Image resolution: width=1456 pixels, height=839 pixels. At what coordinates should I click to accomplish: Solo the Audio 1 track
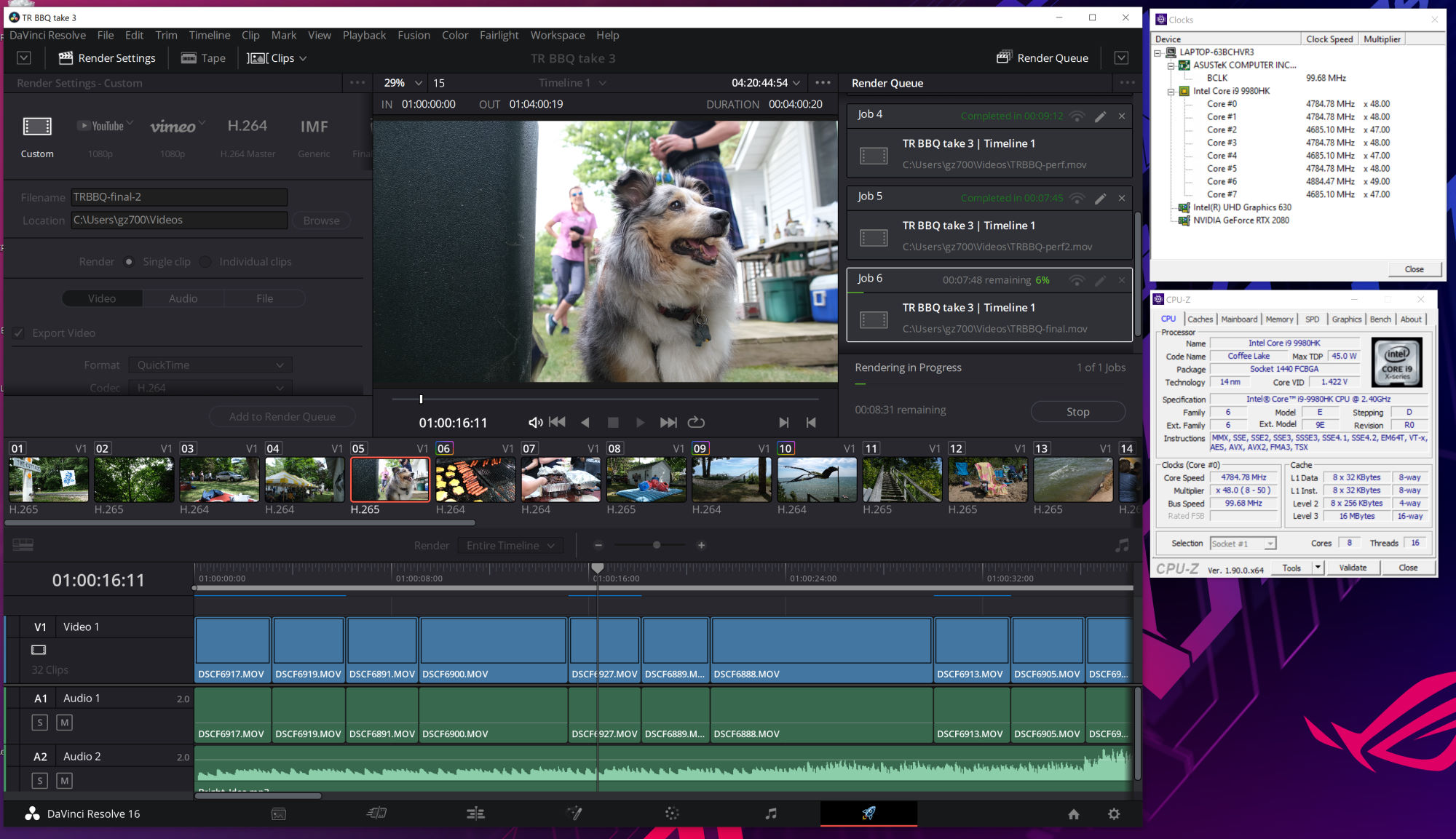pos(40,723)
